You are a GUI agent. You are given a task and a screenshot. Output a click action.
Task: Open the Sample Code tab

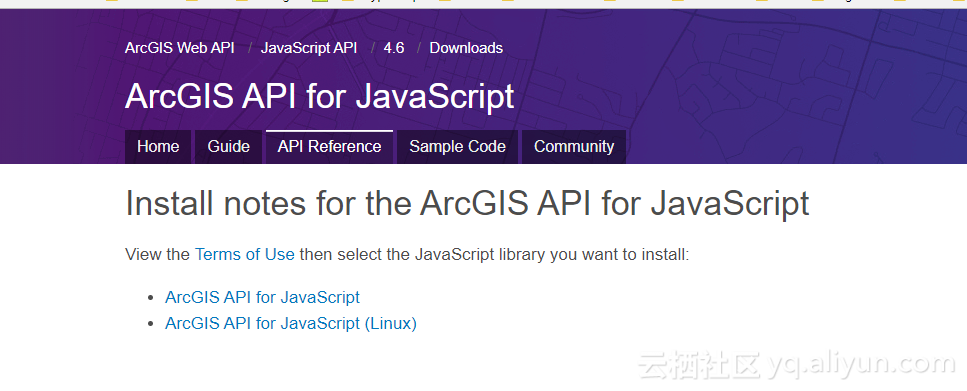(457, 147)
